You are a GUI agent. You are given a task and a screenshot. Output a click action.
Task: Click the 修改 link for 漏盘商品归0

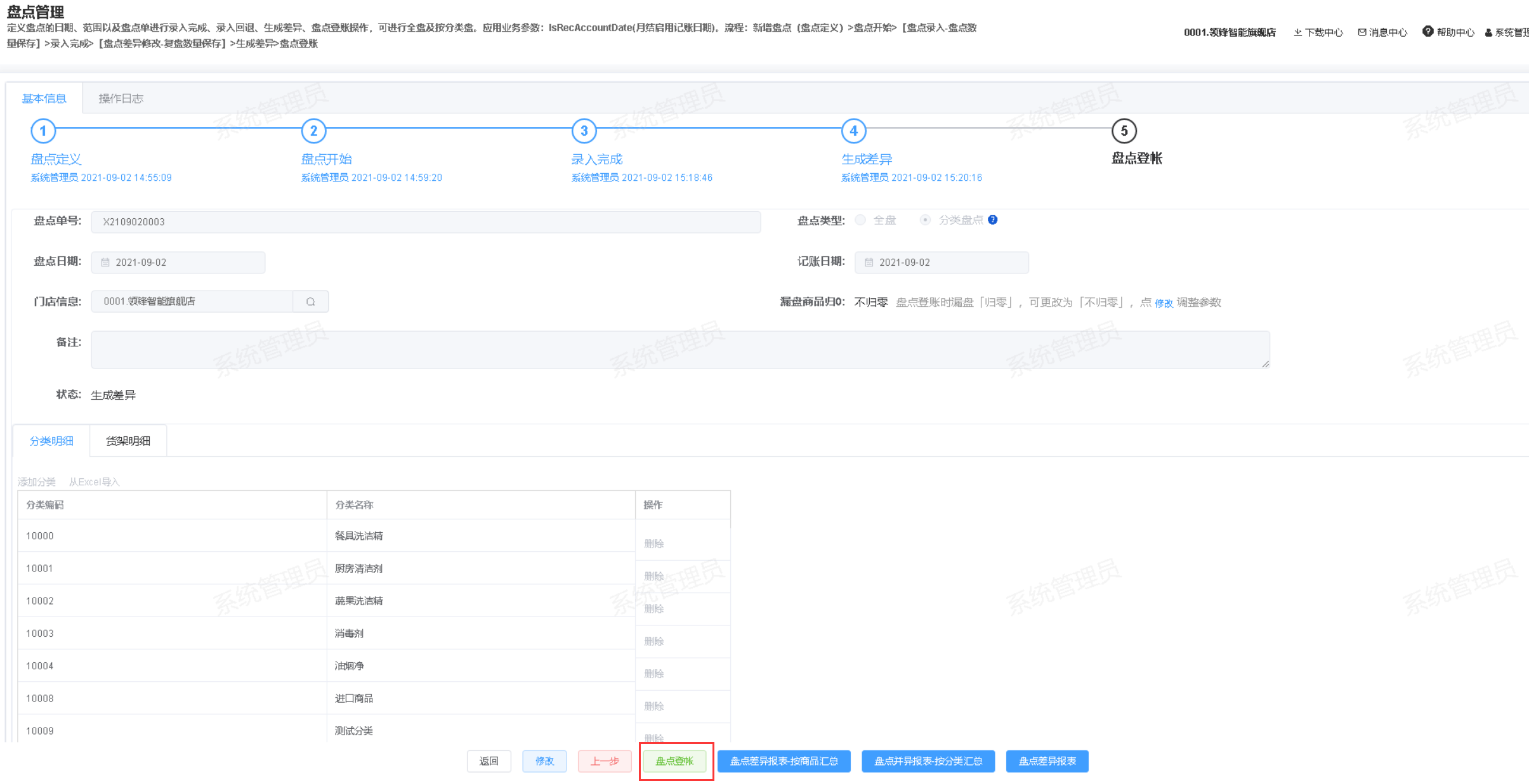(1164, 303)
